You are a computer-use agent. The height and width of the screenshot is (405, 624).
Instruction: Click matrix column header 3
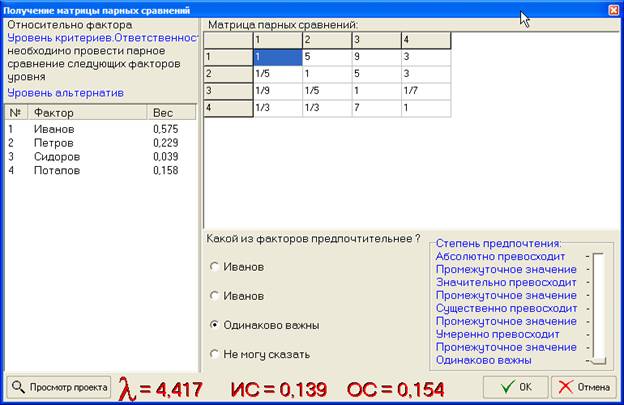(x=376, y=40)
